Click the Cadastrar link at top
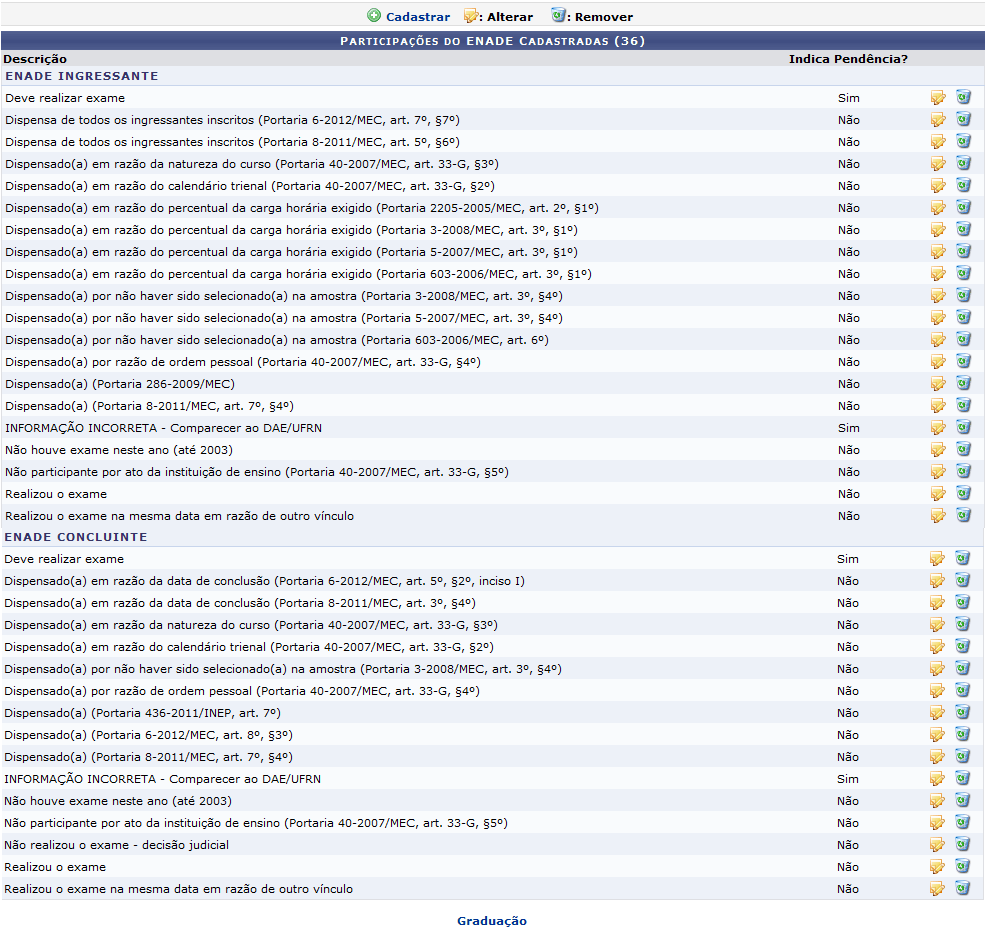986x929 pixels. (417, 16)
